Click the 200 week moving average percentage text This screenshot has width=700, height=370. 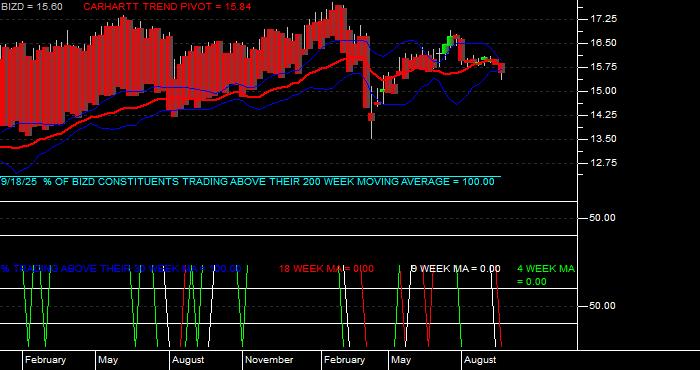click(248, 182)
